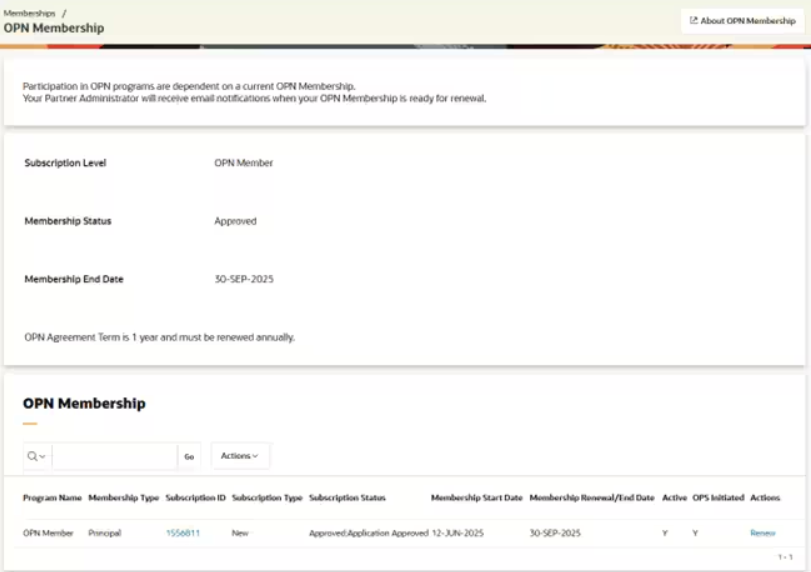Click the external-link icon in About OPN Membership
This screenshot has height=572, width=811.
(x=694, y=21)
